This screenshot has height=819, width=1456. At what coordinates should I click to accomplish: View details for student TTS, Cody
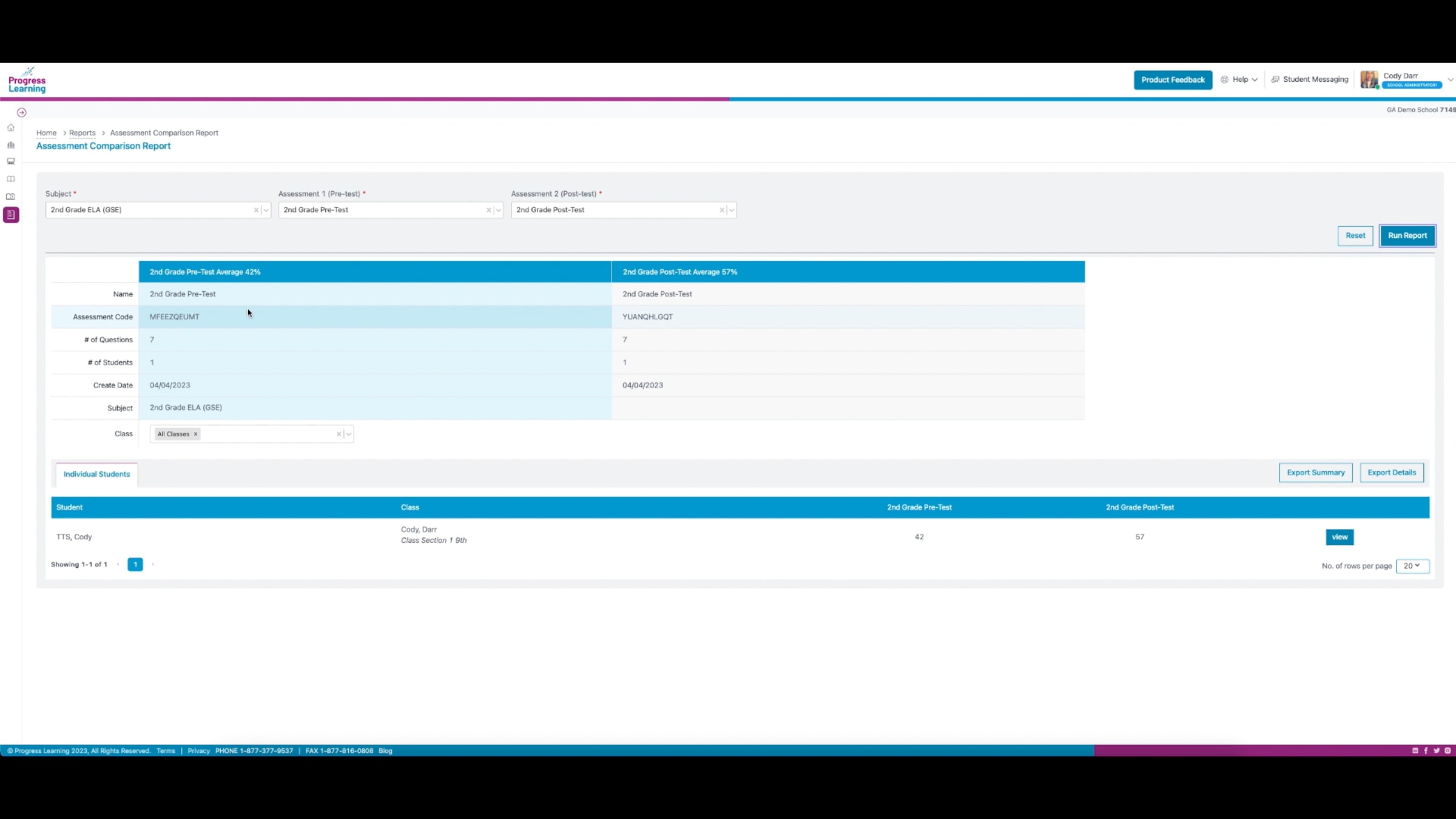1340,537
